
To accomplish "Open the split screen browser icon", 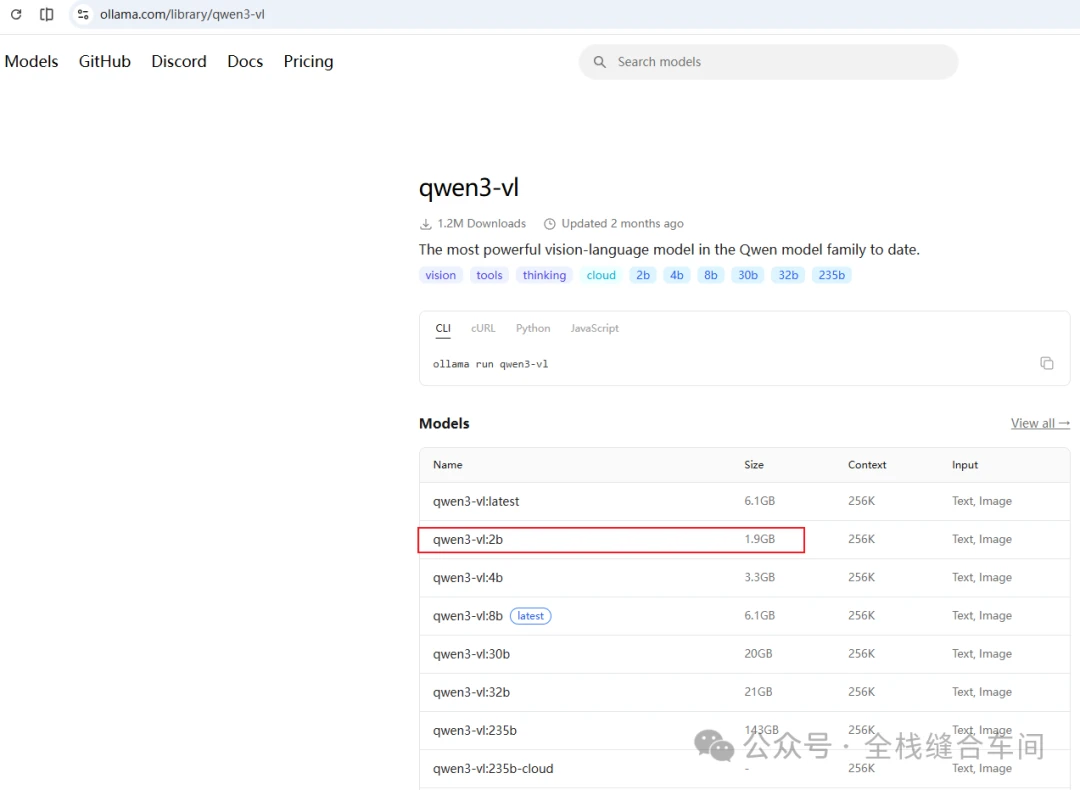I will coord(47,14).
